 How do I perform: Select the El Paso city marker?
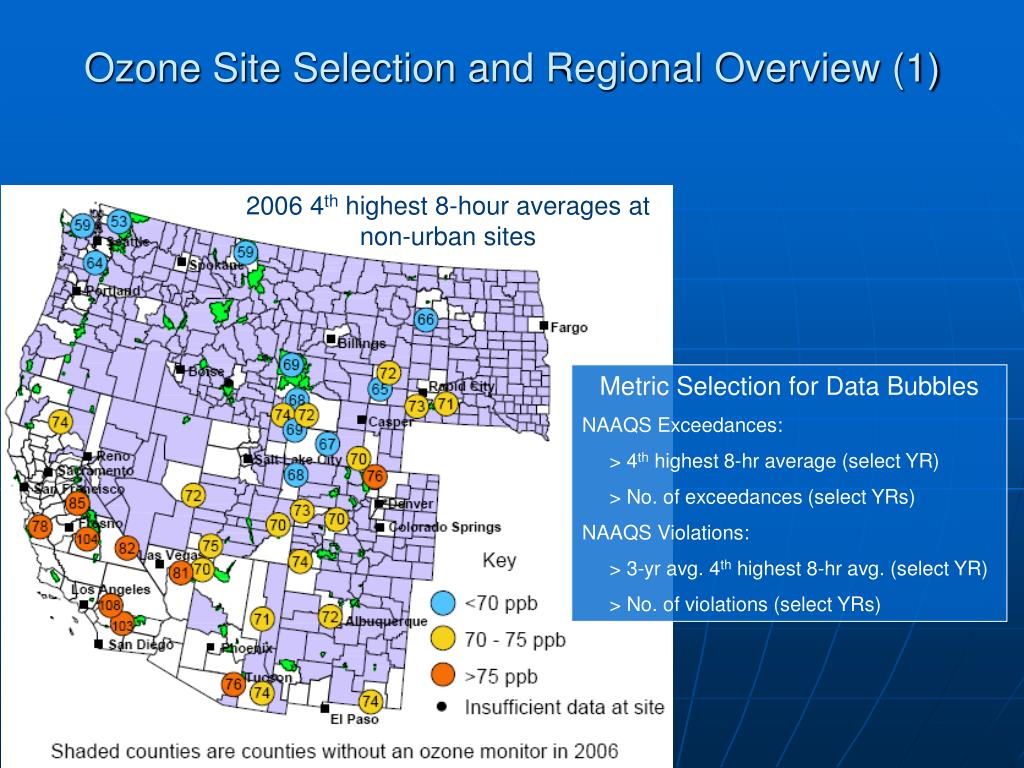pos(325,708)
